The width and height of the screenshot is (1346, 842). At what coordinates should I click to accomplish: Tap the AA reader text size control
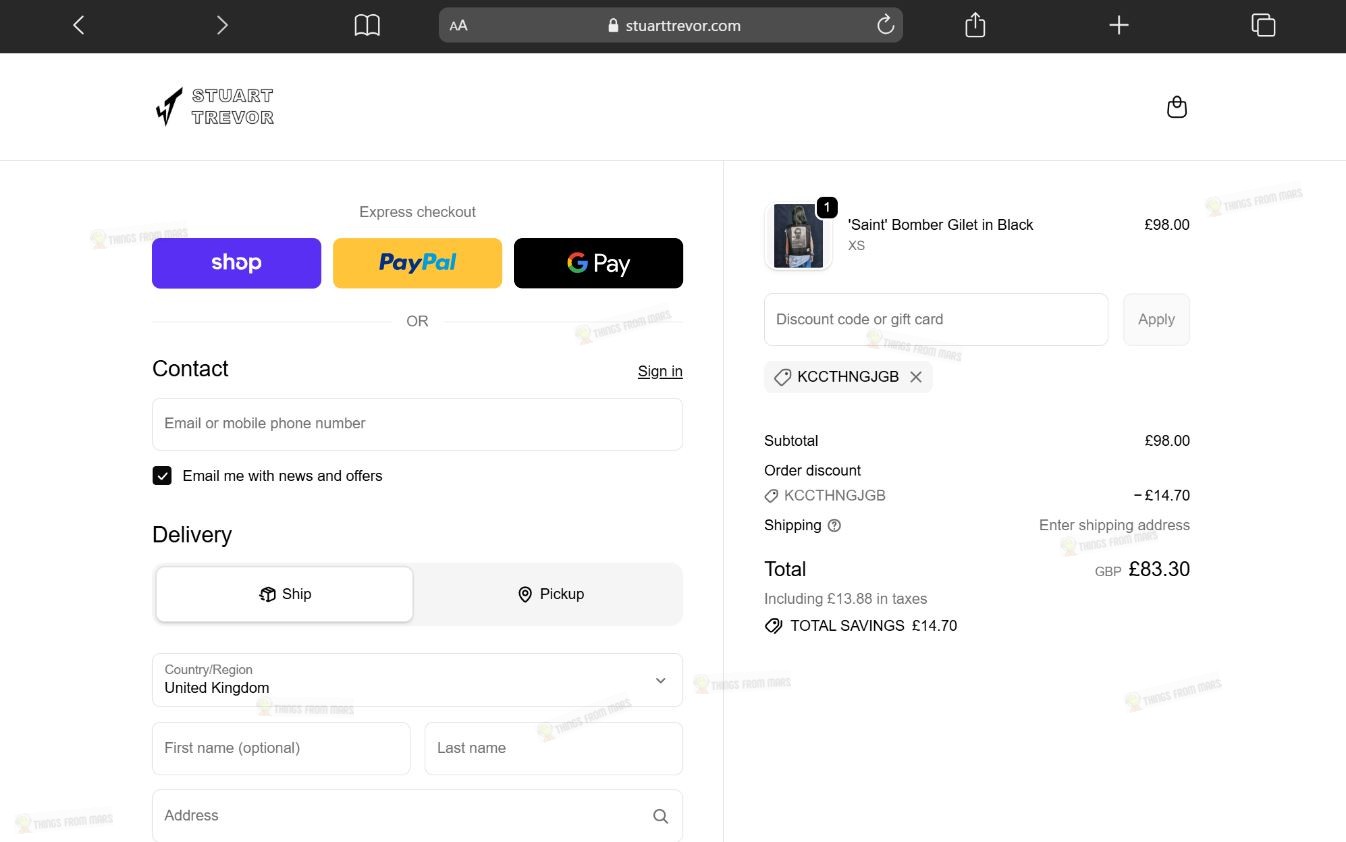click(458, 26)
